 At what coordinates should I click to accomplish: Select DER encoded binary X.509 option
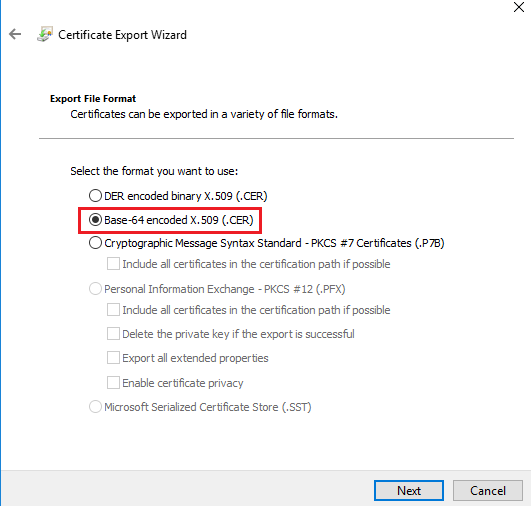point(95,196)
